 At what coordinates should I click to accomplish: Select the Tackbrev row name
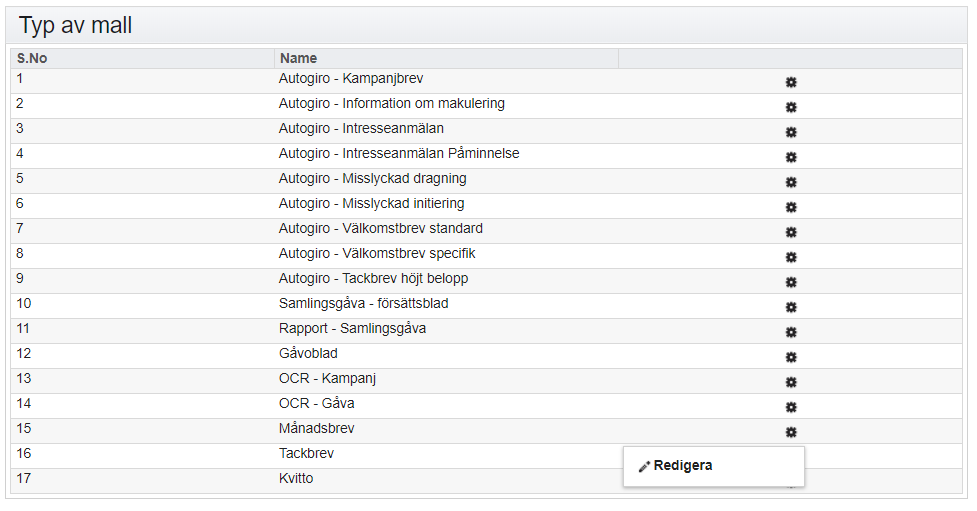pos(306,454)
